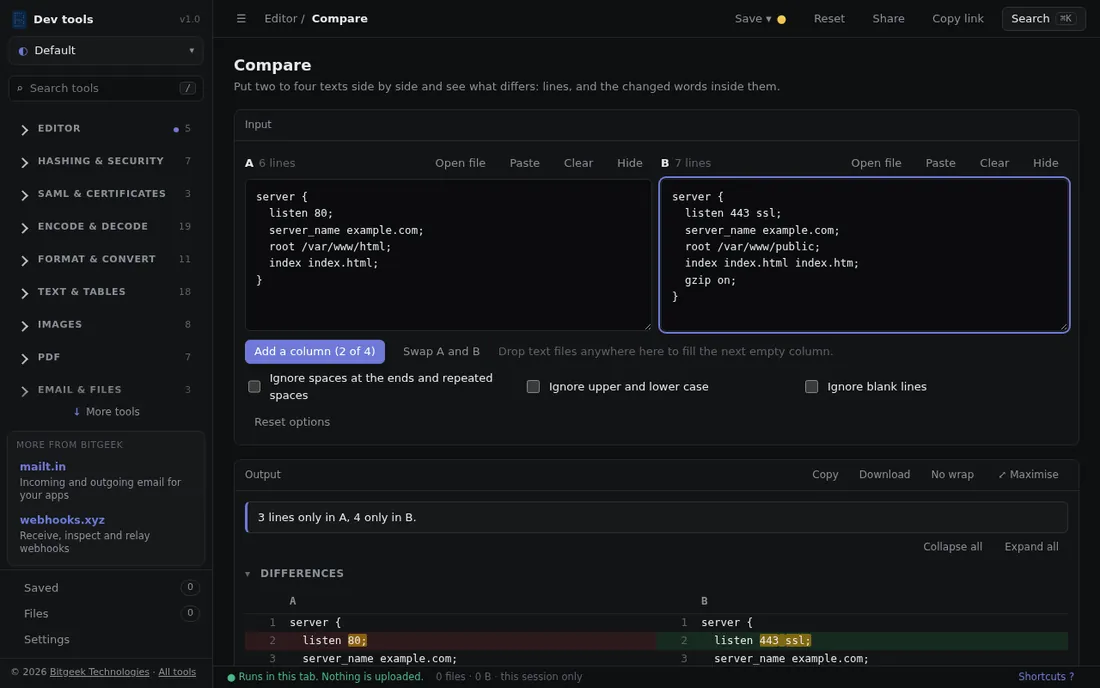Expand the SAML & CERTIFICATES category
This screenshot has height=688, width=1100.
pos(106,194)
